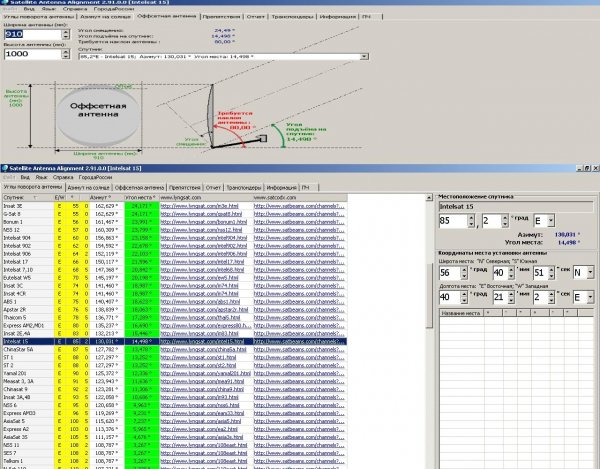Open the lyngsat link in Yamal 201 row
This screenshot has height=469, width=600.
[205, 373]
